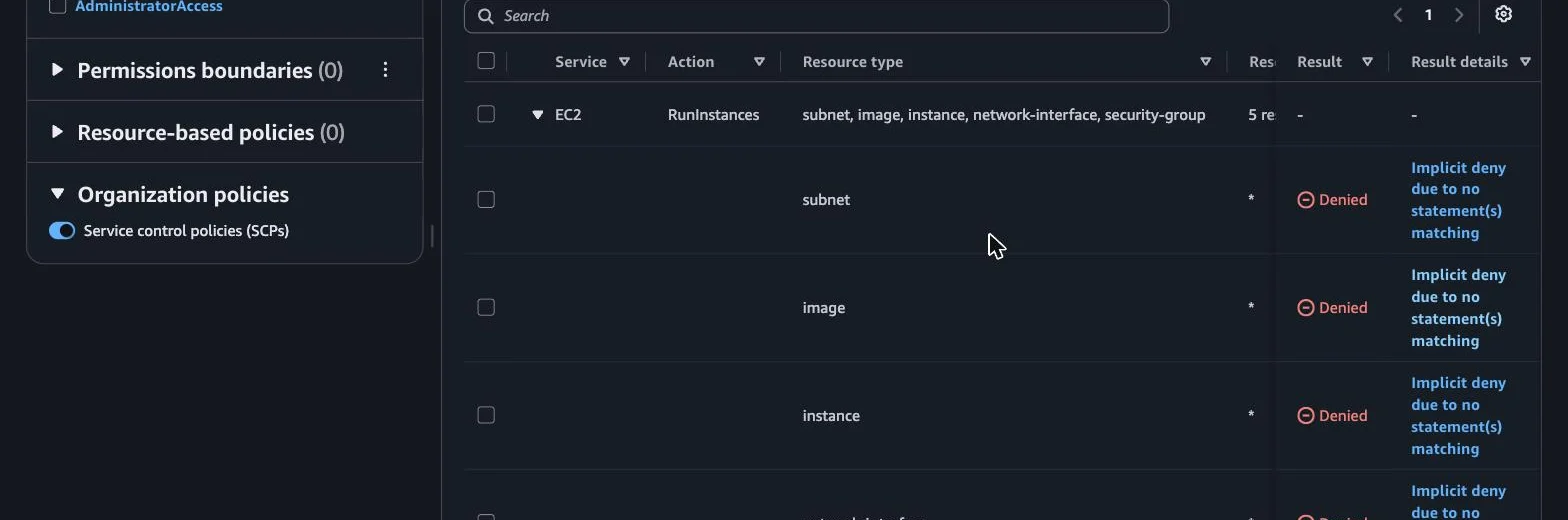
Task: Click the Denied status icon in the subnet row
Action: pyautogui.click(x=1305, y=200)
